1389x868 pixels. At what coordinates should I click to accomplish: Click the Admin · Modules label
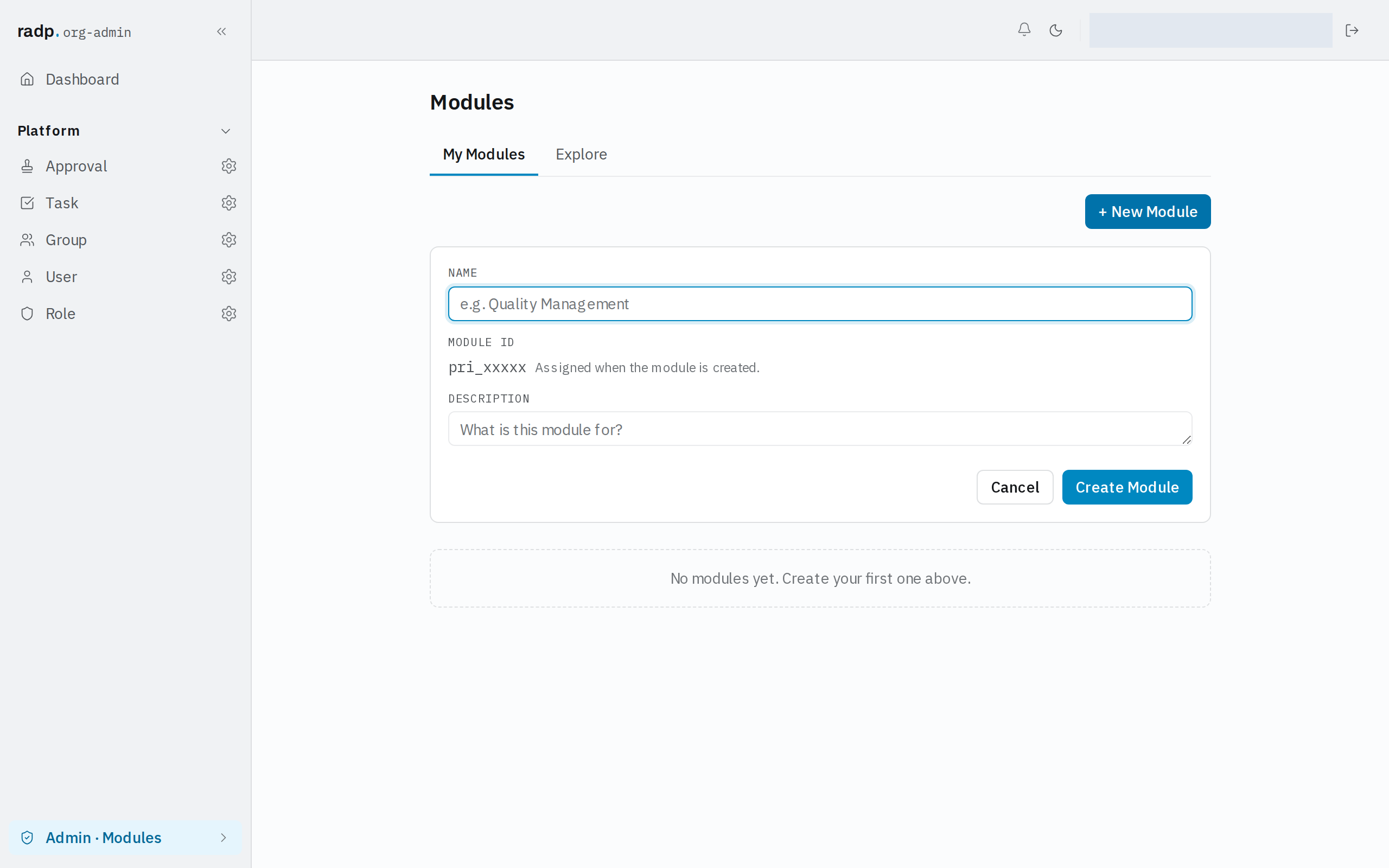coord(103,838)
